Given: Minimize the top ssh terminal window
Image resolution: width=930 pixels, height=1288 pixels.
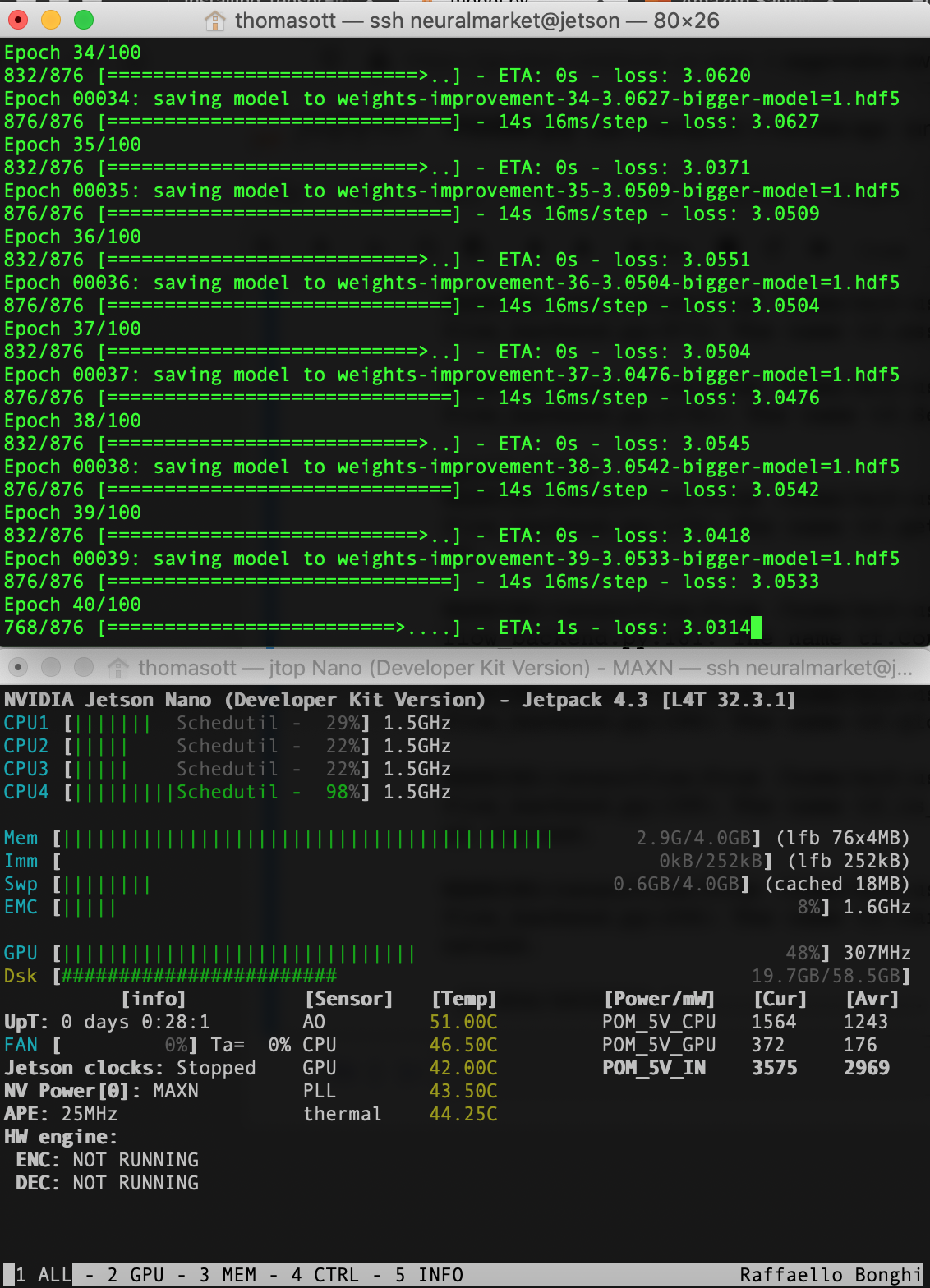Looking at the screenshot, I should pyautogui.click(x=51, y=20).
